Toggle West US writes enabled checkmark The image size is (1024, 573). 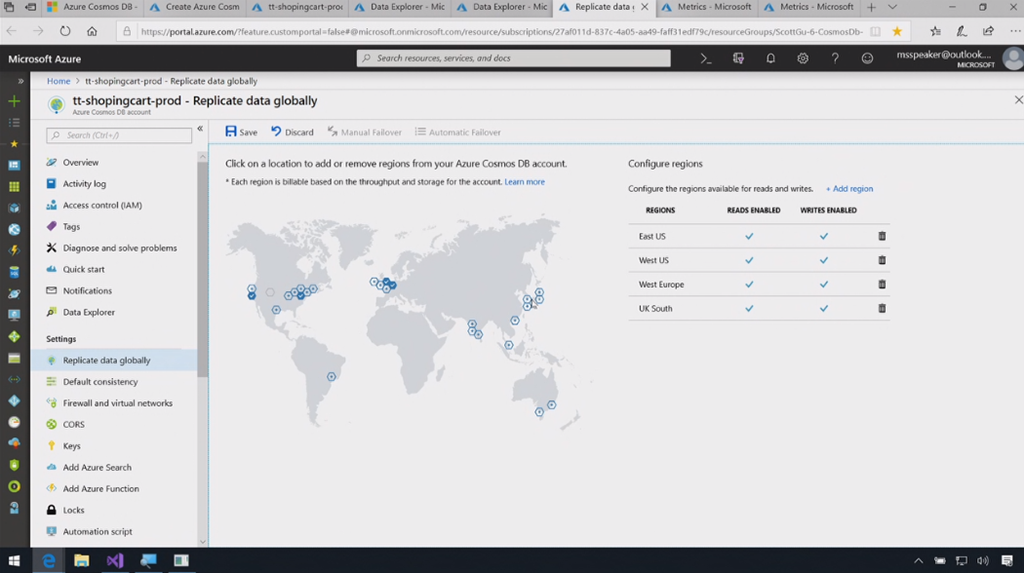pyautogui.click(x=824, y=260)
